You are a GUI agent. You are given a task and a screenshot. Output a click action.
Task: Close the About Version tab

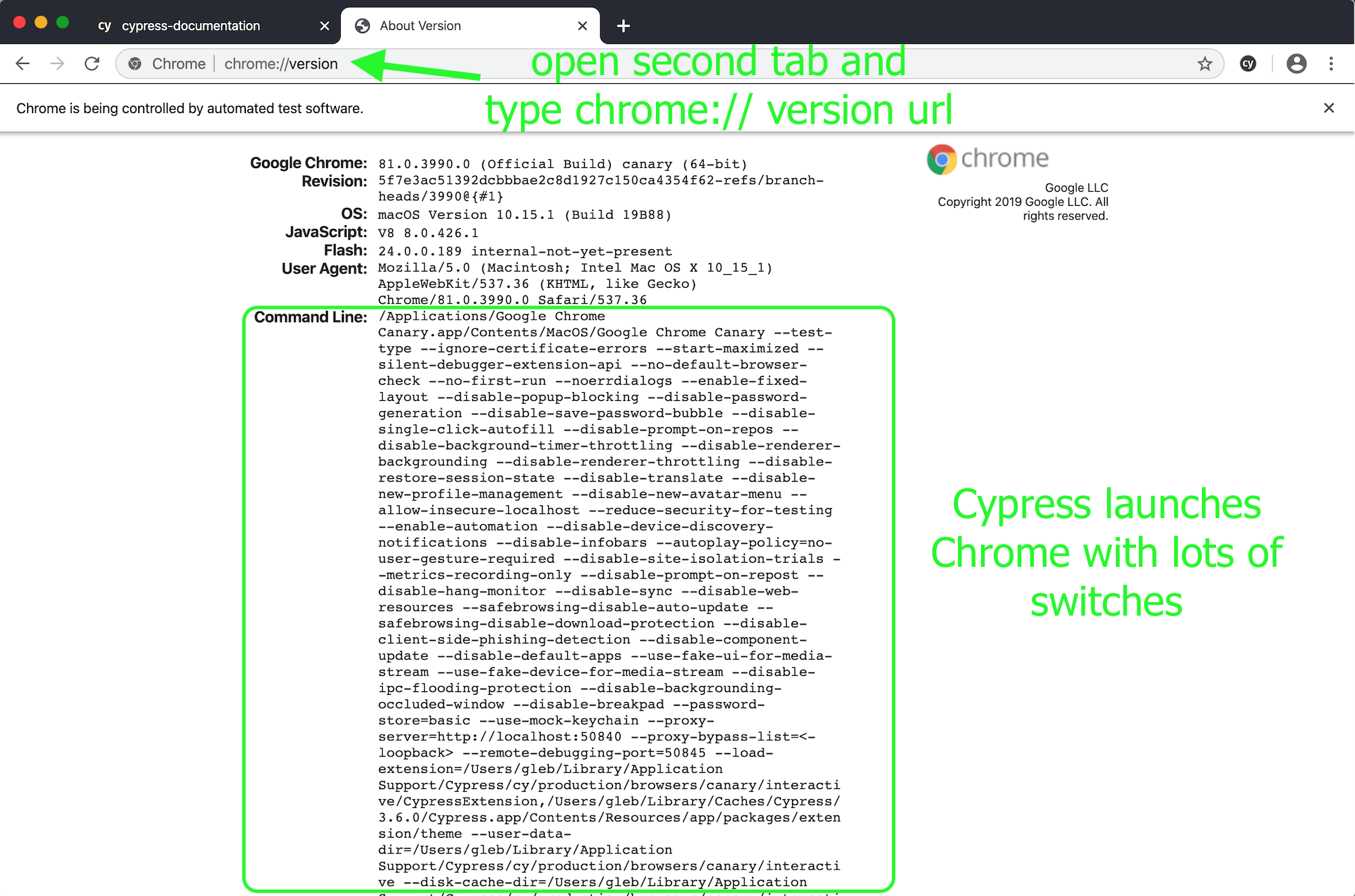tap(583, 25)
